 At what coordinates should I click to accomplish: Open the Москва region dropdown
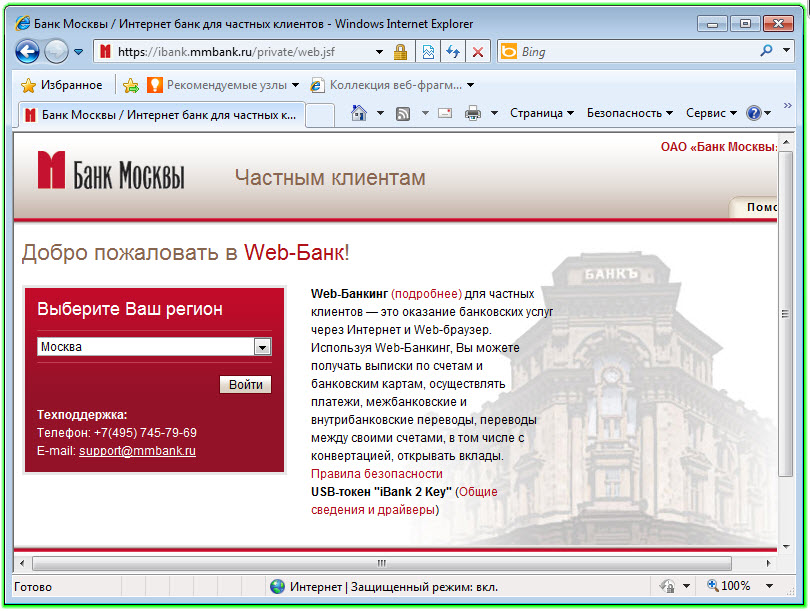[154, 347]
